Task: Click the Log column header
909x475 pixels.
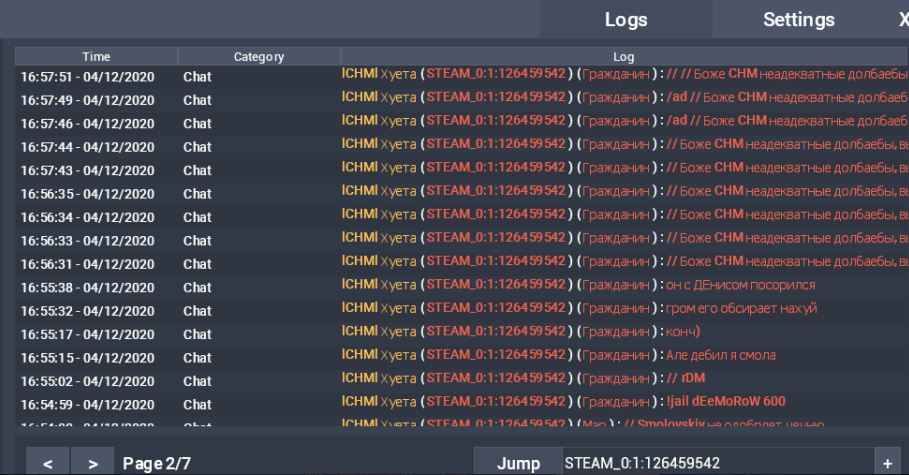Action: 623,57
